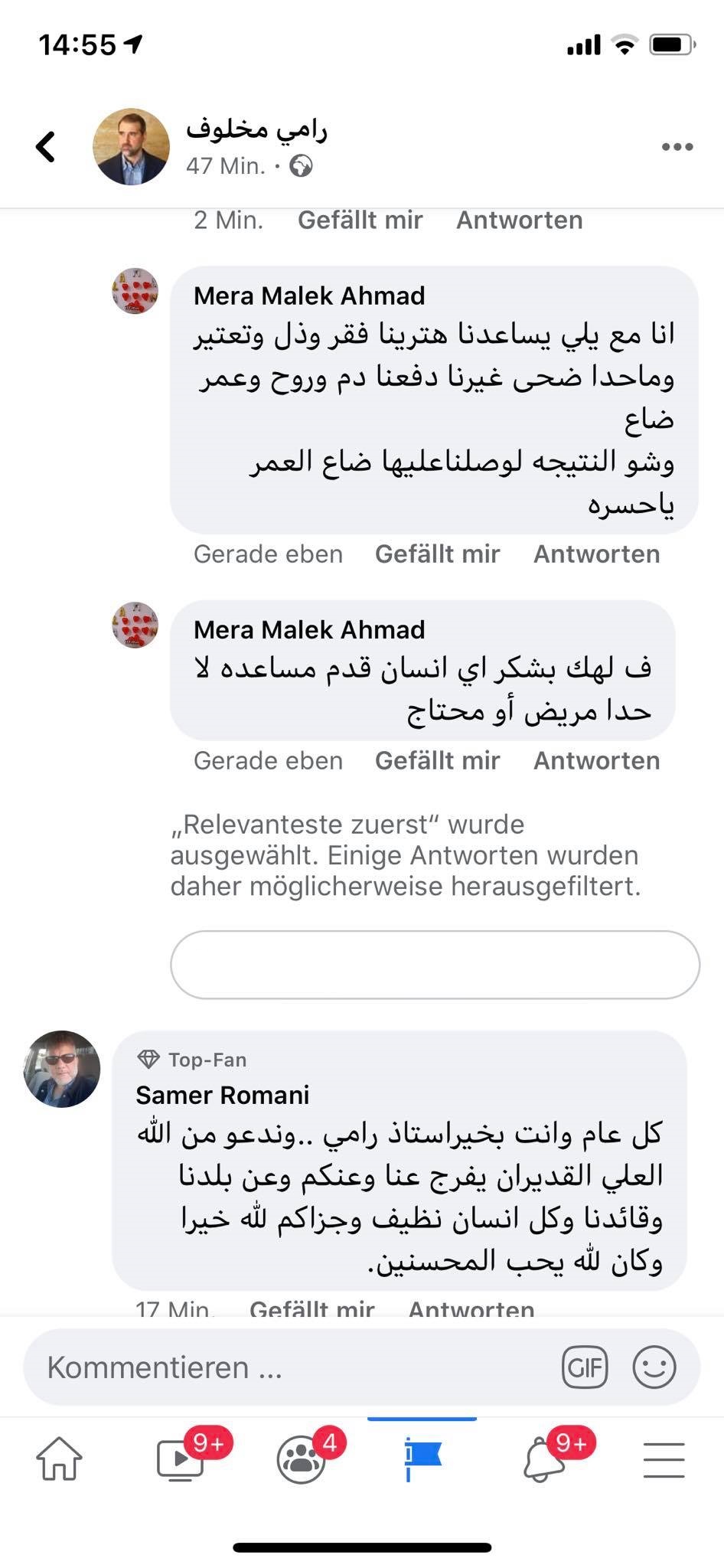The width and height of the screenshot is (724, 1568).
Task: Tap the empty reply input box
Action: point(435,965)
